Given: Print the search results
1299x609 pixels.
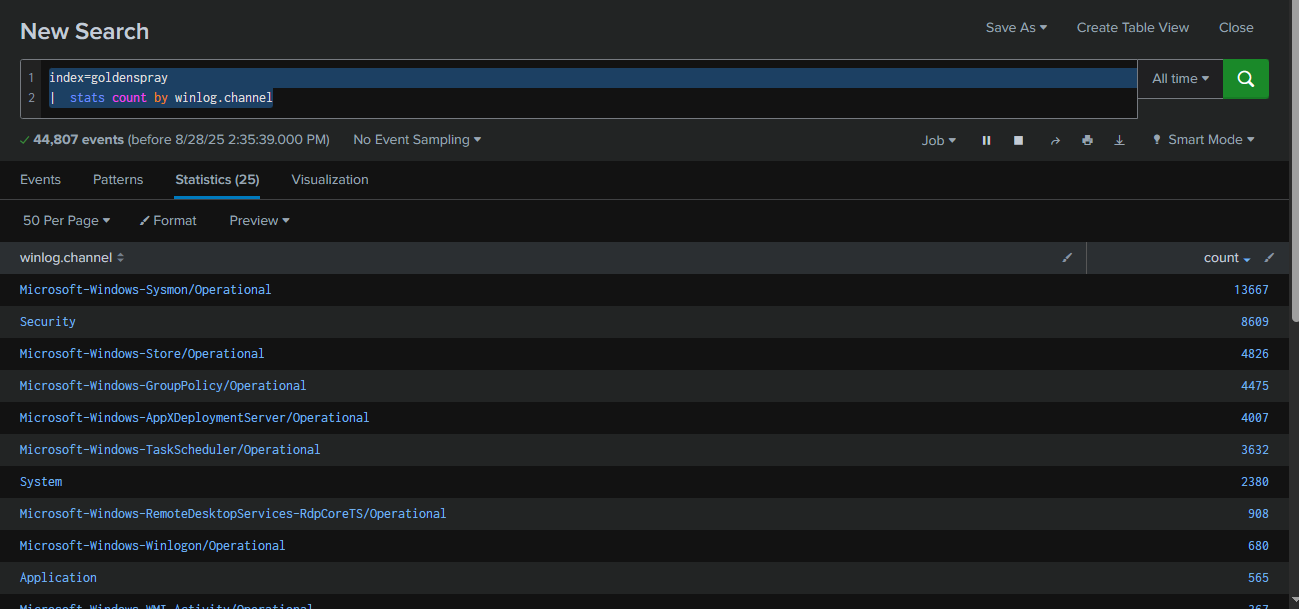Looking at the screenshot, I should [1087, 141].
